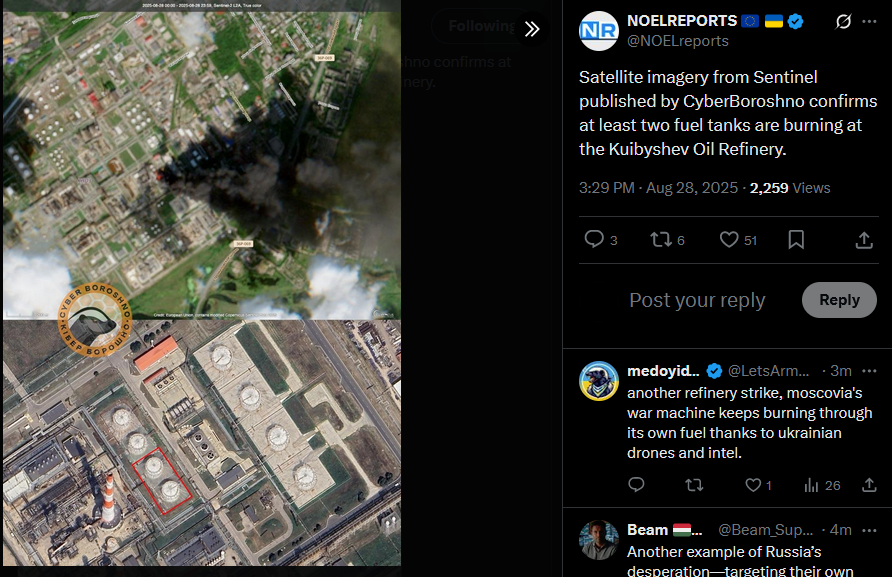892x577 pixels.
Task: Focus the Post your reply field
Action: (697, 300)
